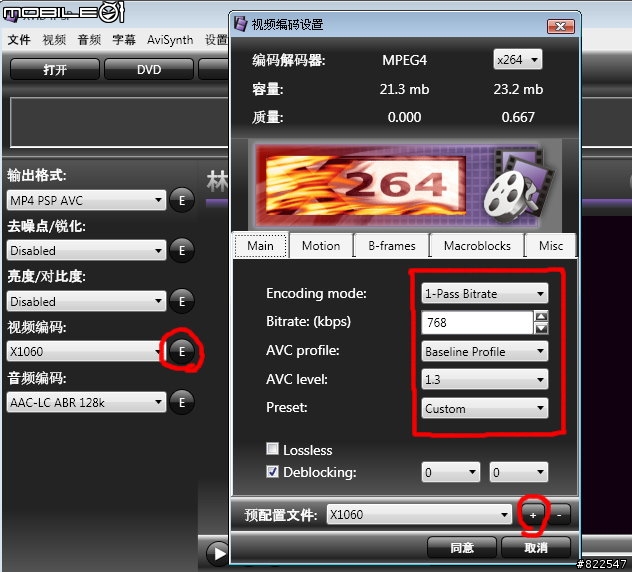This screenshot has width=632, height=572.
Task: Switch to the Misc tab
Action: click(x=551, y=245)
